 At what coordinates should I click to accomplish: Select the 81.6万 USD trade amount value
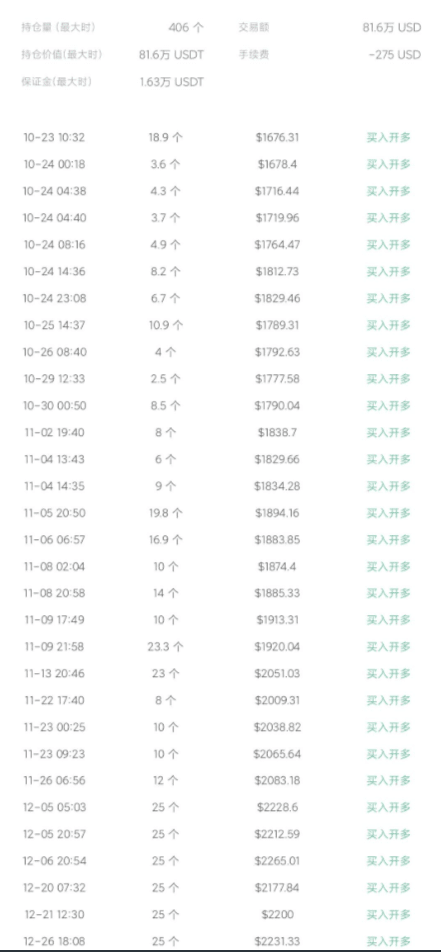(x=391, y=27)
